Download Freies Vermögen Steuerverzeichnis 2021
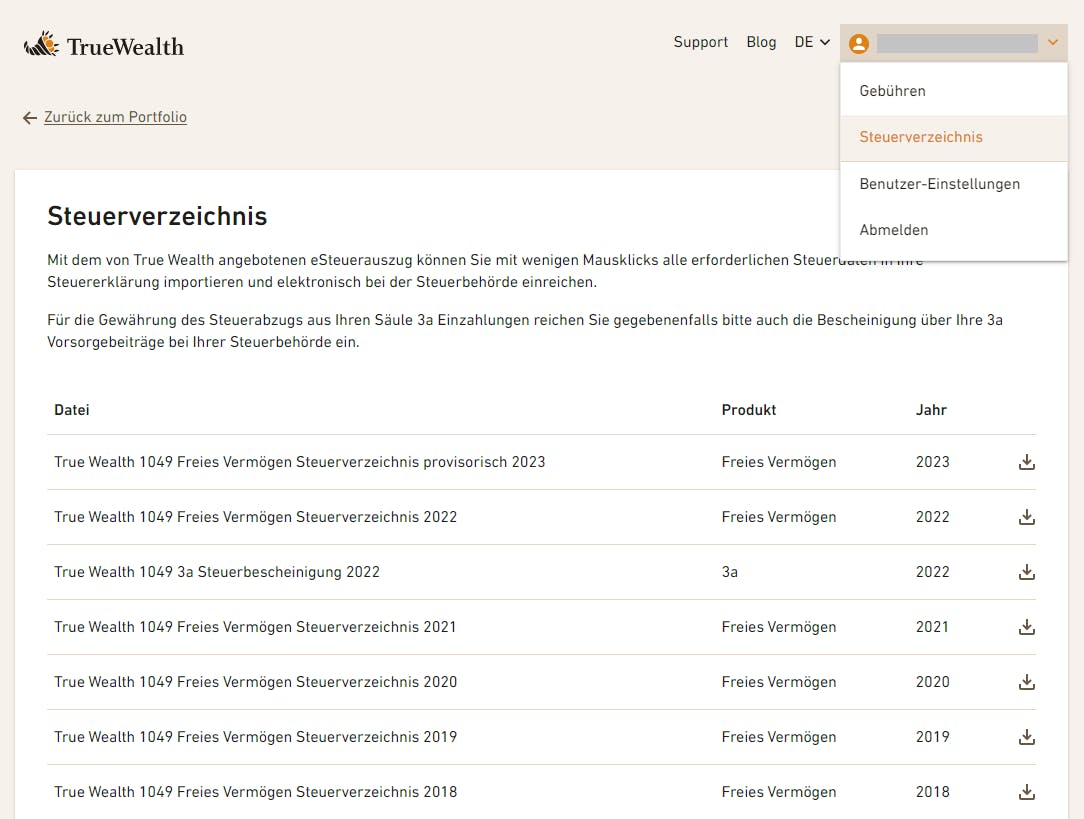This screenshot has width=1084, height=819. 1027,627
